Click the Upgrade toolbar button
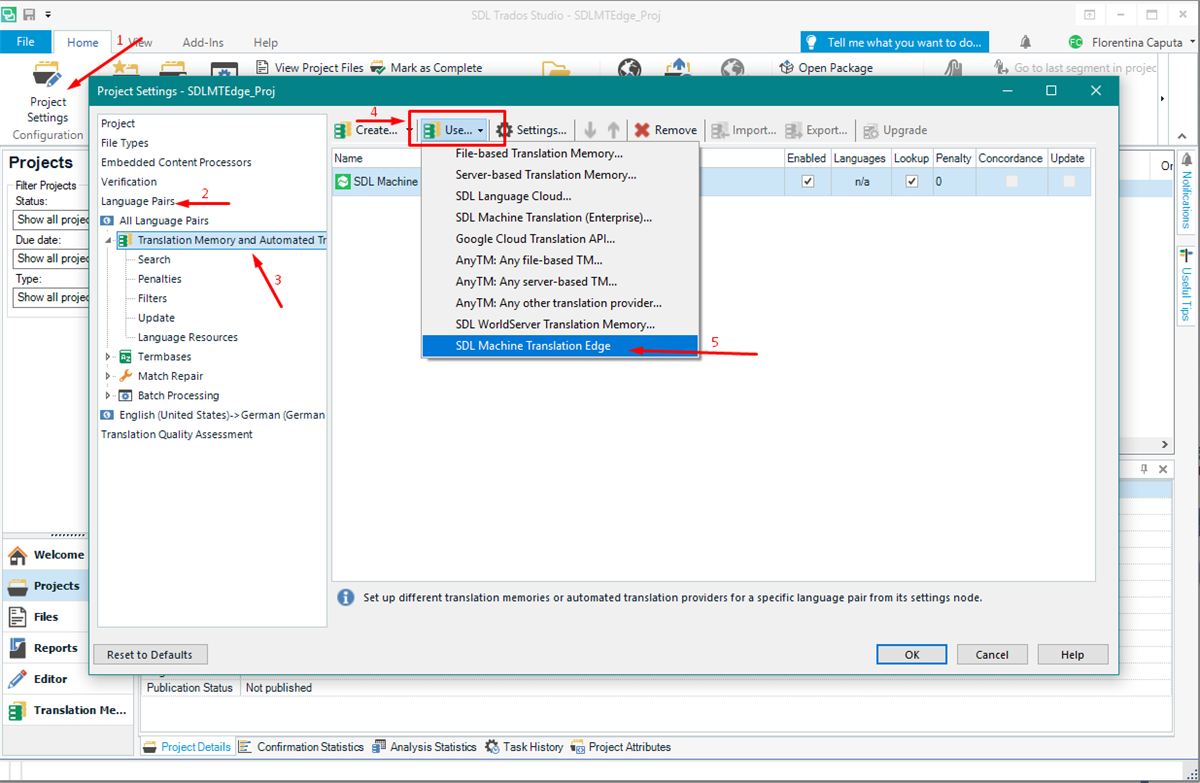The width and height of the screenshot is (1200, 783). click(895, 130)
